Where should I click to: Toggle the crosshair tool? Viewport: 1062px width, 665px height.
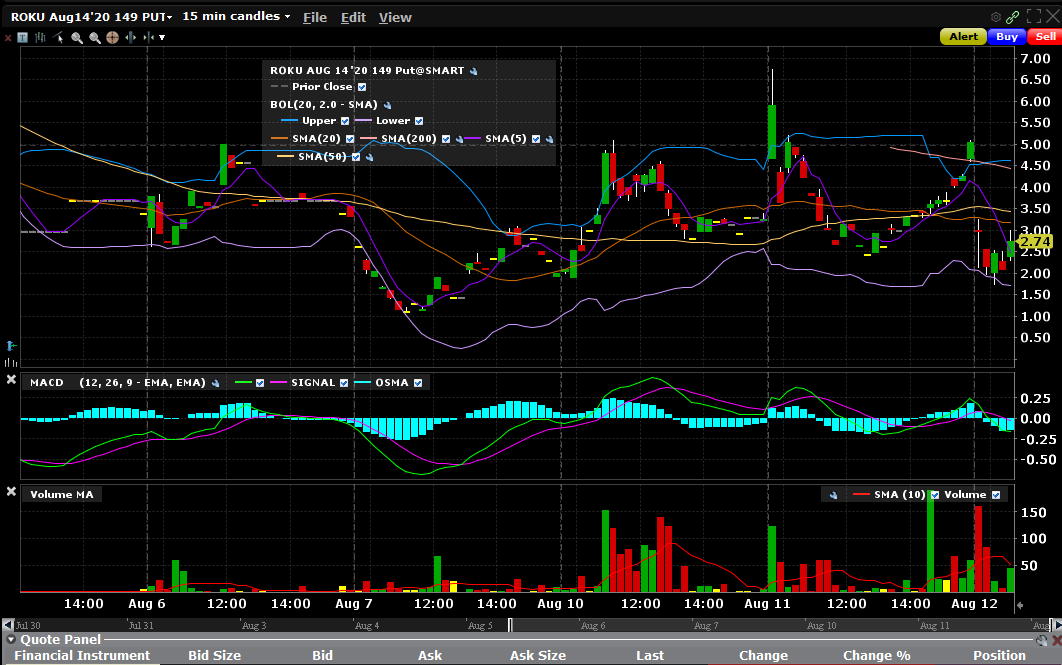[x=112, y=38]
